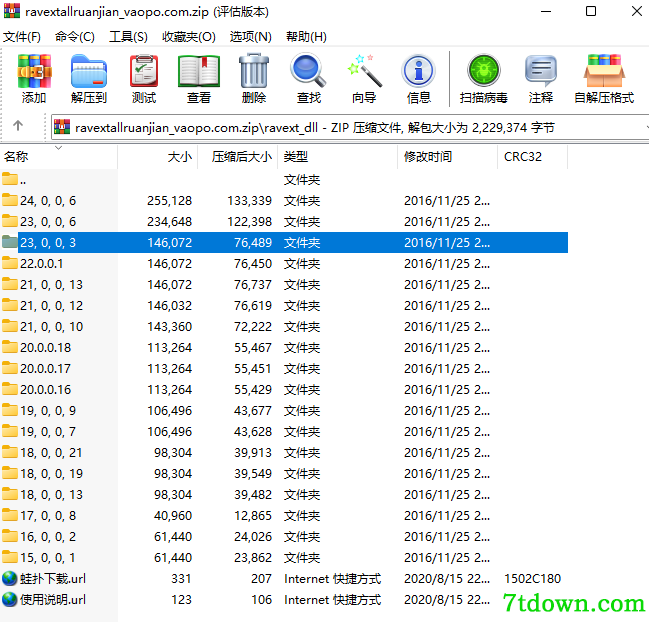Screen dimensions: 649x622
Task: Open the 选项(N) menu
Action: pos(250,37)
